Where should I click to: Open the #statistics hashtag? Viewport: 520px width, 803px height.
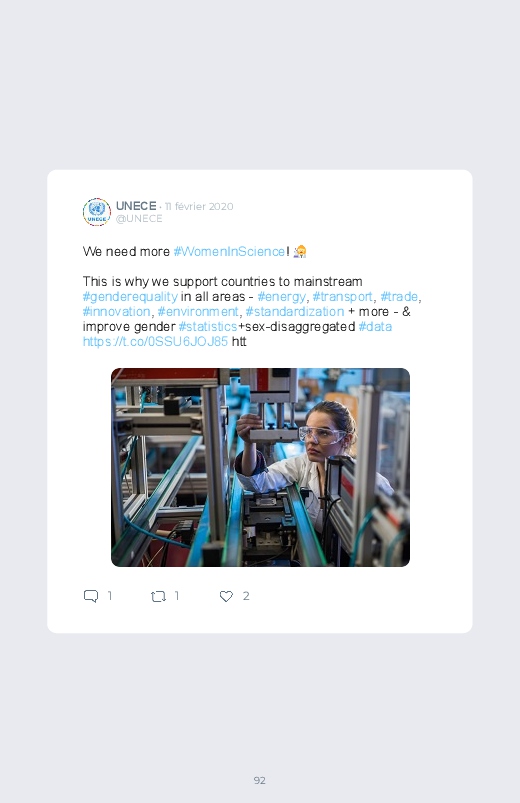[x=207, y=326]
